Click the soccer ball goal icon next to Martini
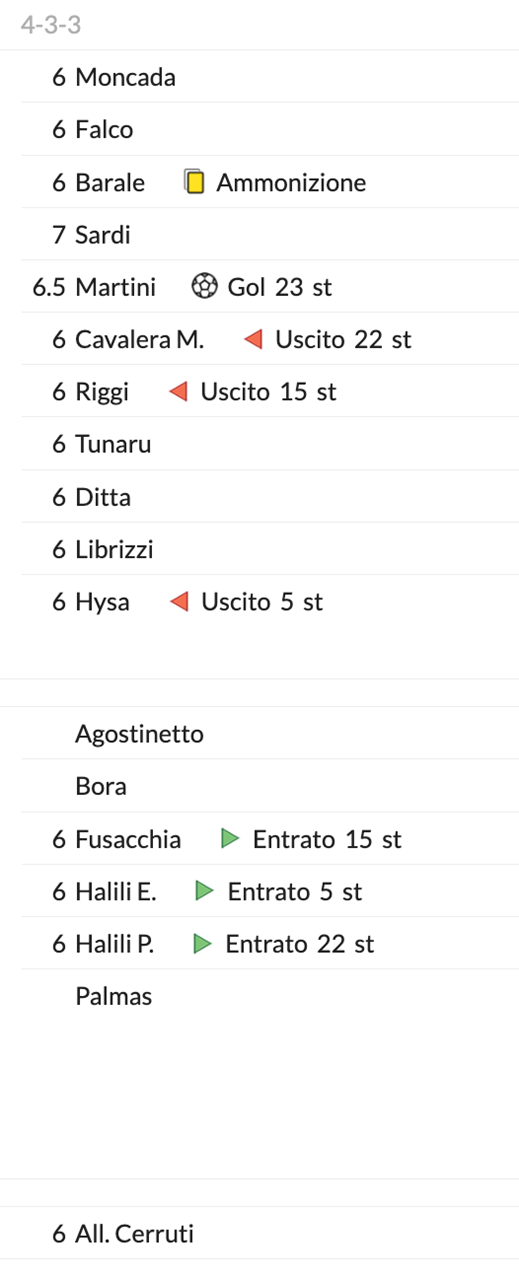This screenshot has width=519, height=1280. point(204,287)
